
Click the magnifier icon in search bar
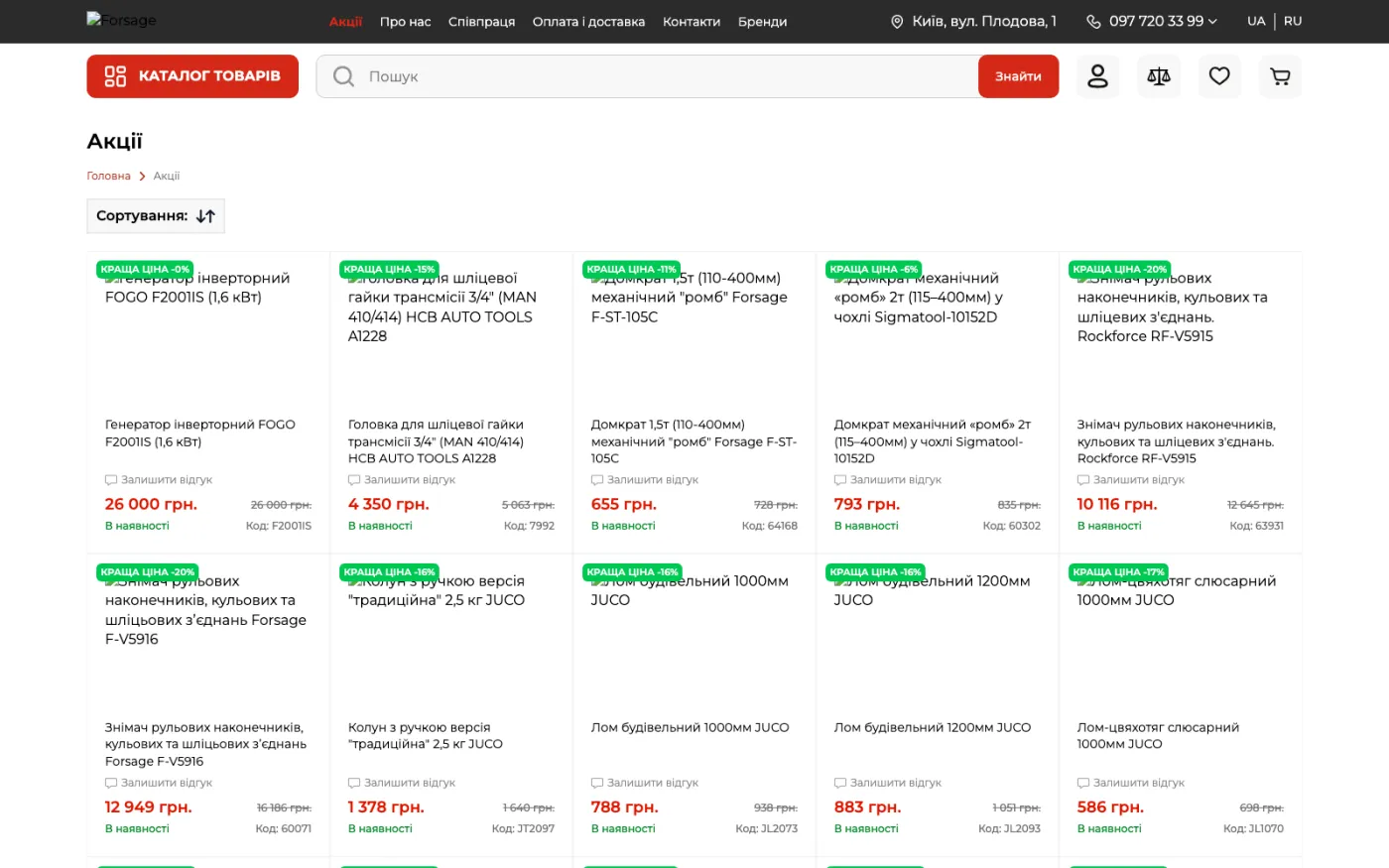(x=343, y=76)
